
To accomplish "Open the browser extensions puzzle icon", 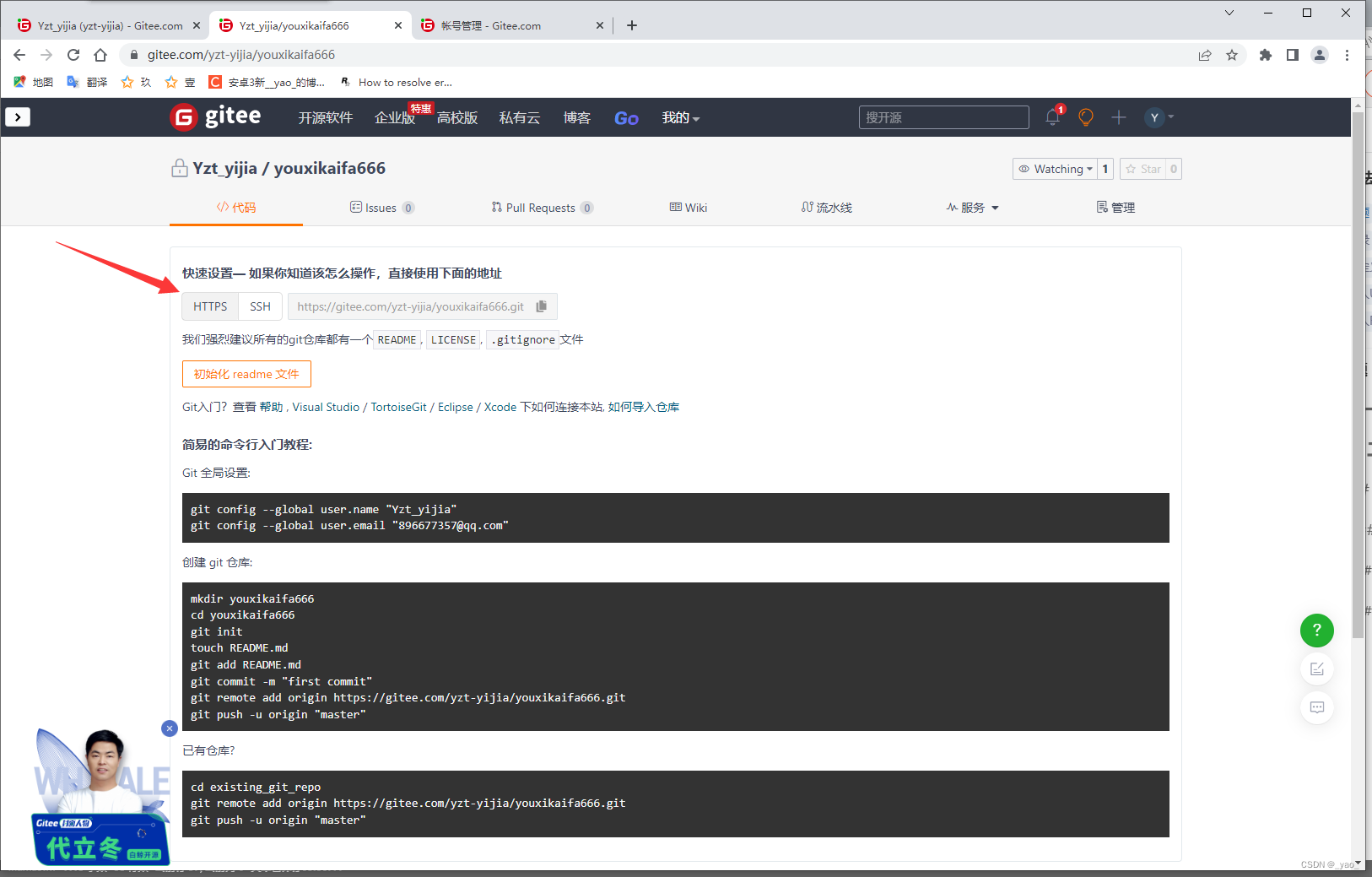I will pos(1265,55).
